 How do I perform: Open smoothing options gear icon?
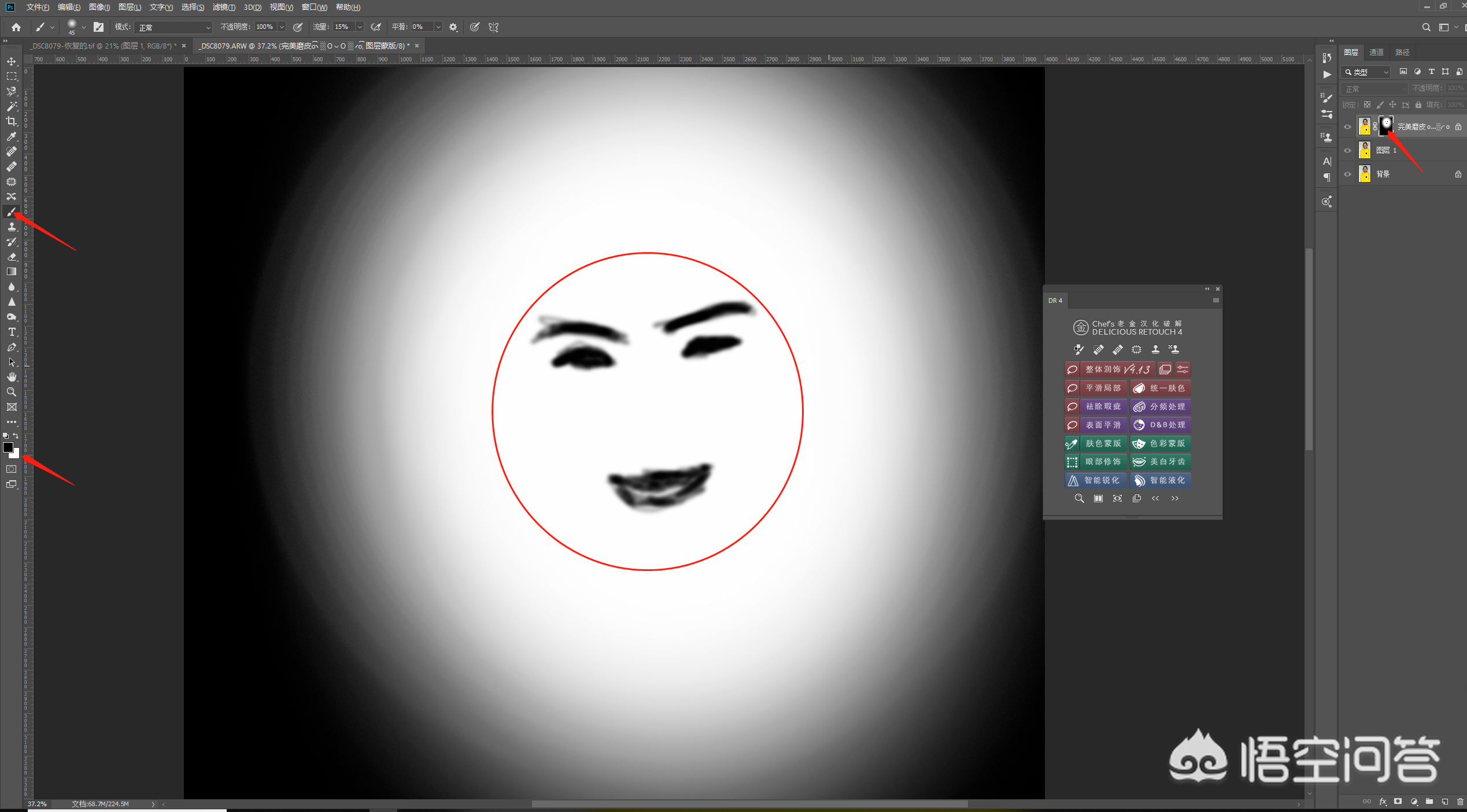453,27
